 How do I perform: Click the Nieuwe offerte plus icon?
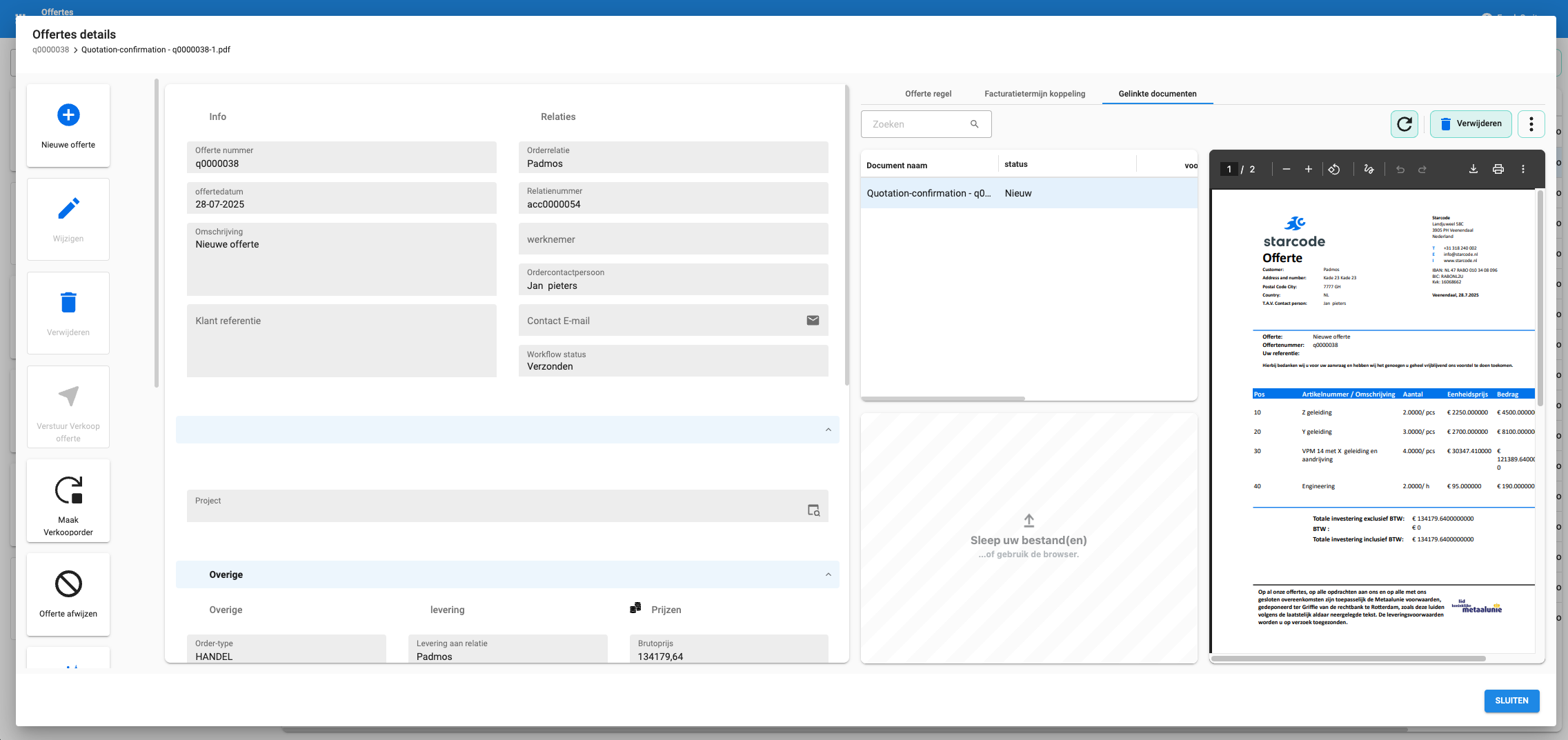coord(68,114)
